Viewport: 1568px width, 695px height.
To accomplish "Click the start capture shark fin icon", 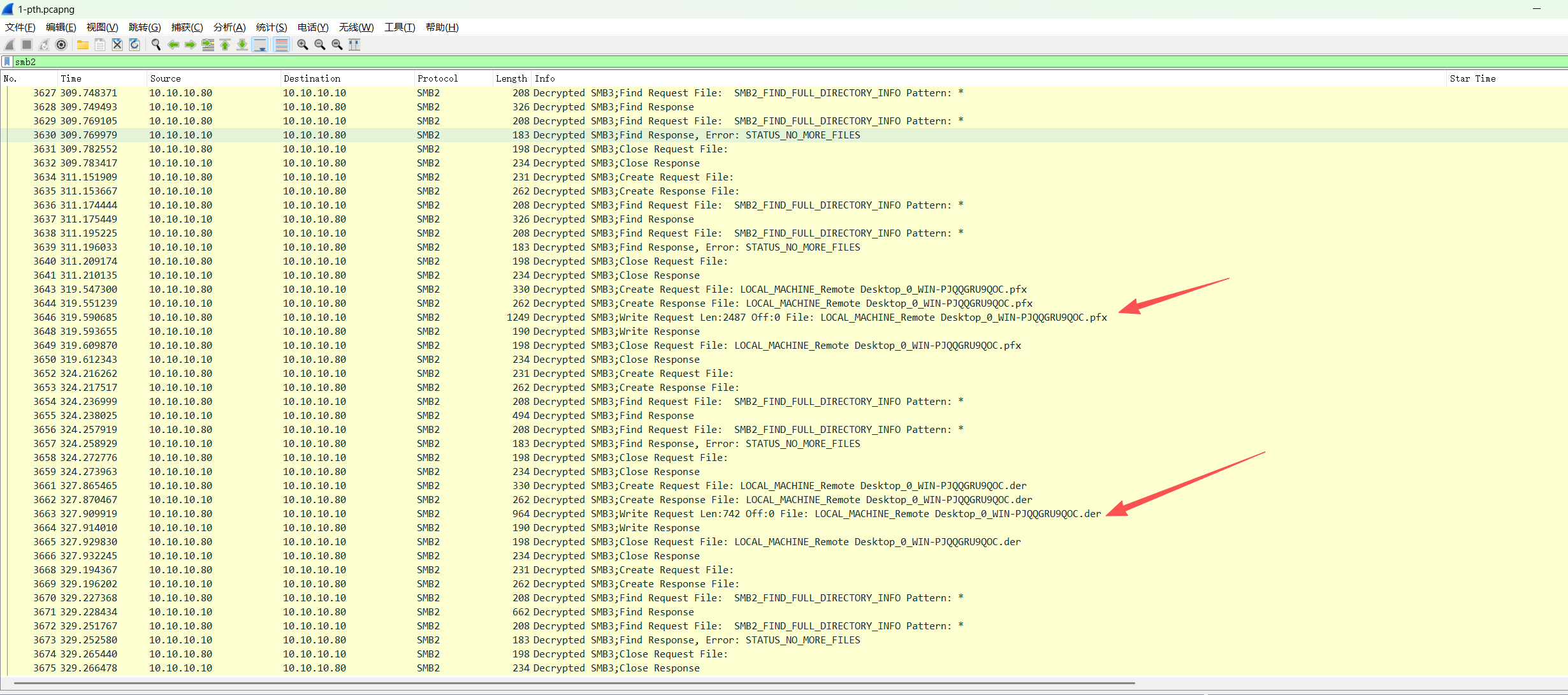I will 10,45.
